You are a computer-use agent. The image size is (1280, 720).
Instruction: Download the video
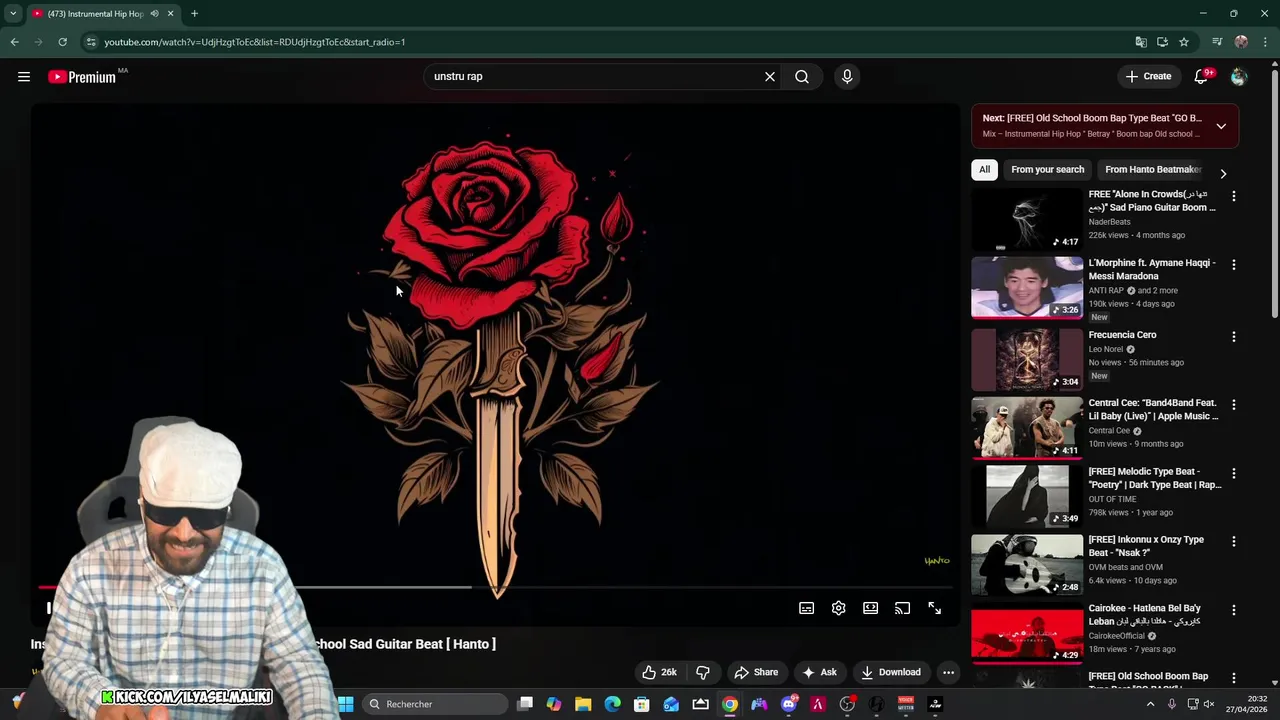[x=891, y=672]
